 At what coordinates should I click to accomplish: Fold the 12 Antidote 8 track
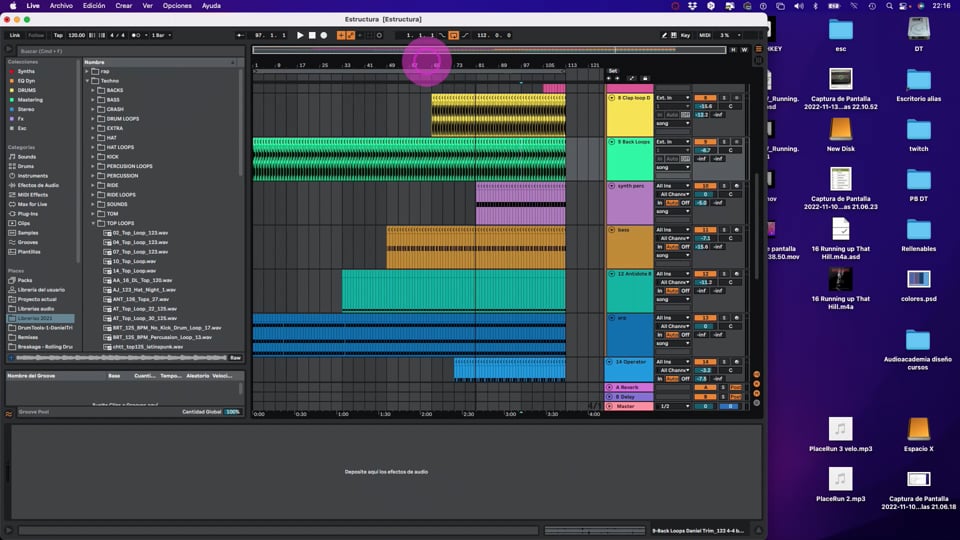612,274
